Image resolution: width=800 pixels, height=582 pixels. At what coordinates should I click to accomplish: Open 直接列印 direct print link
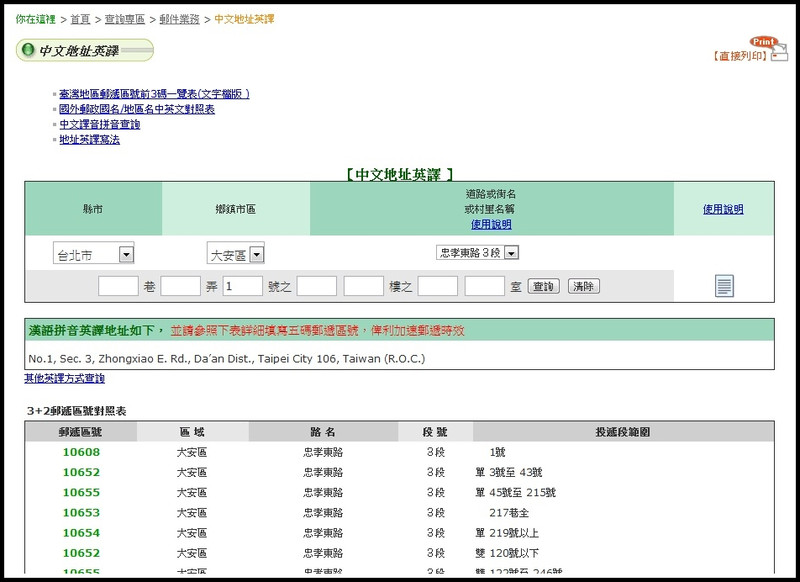pyautogui.click(x=740, y=56)
